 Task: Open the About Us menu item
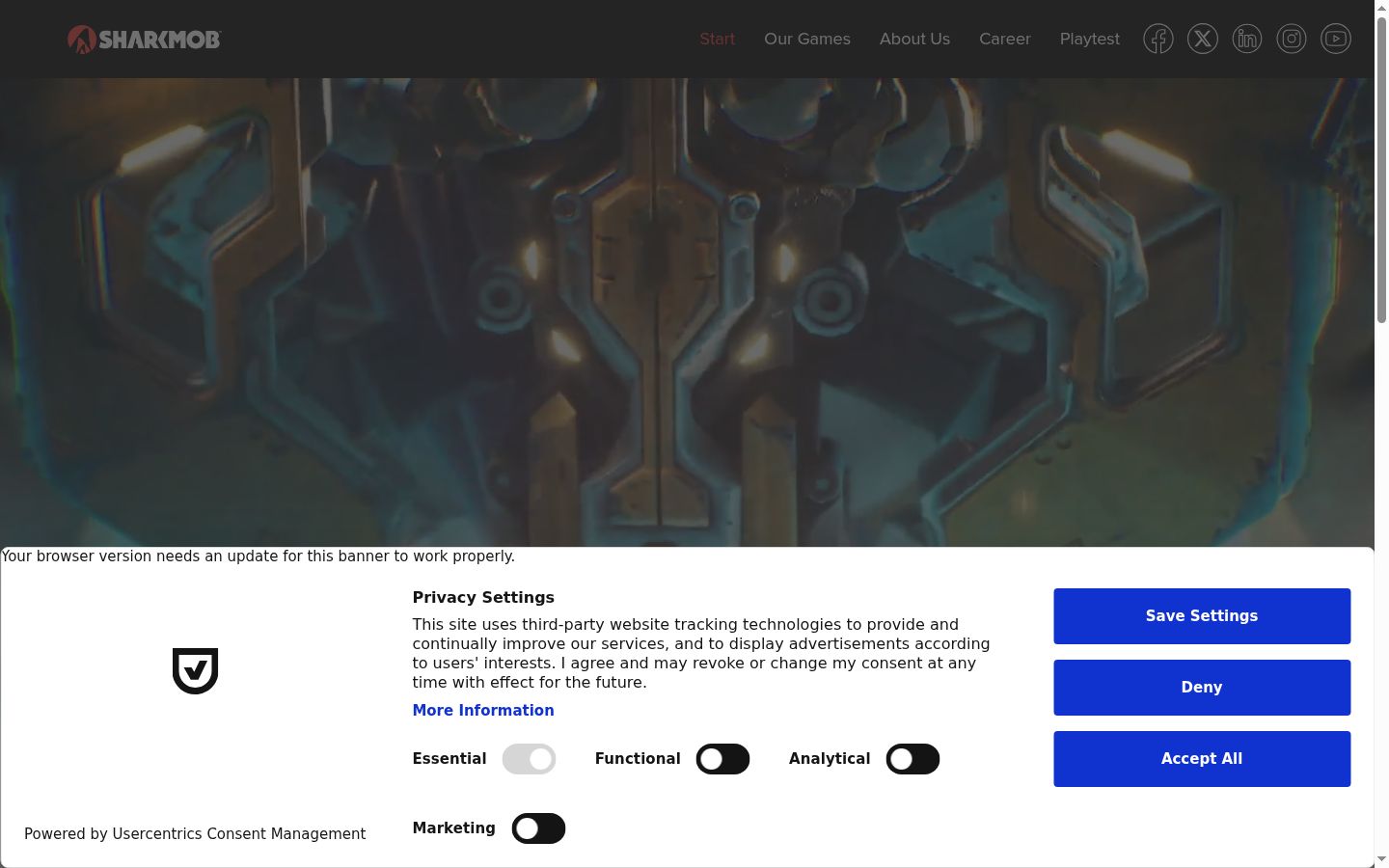(914, 39)
